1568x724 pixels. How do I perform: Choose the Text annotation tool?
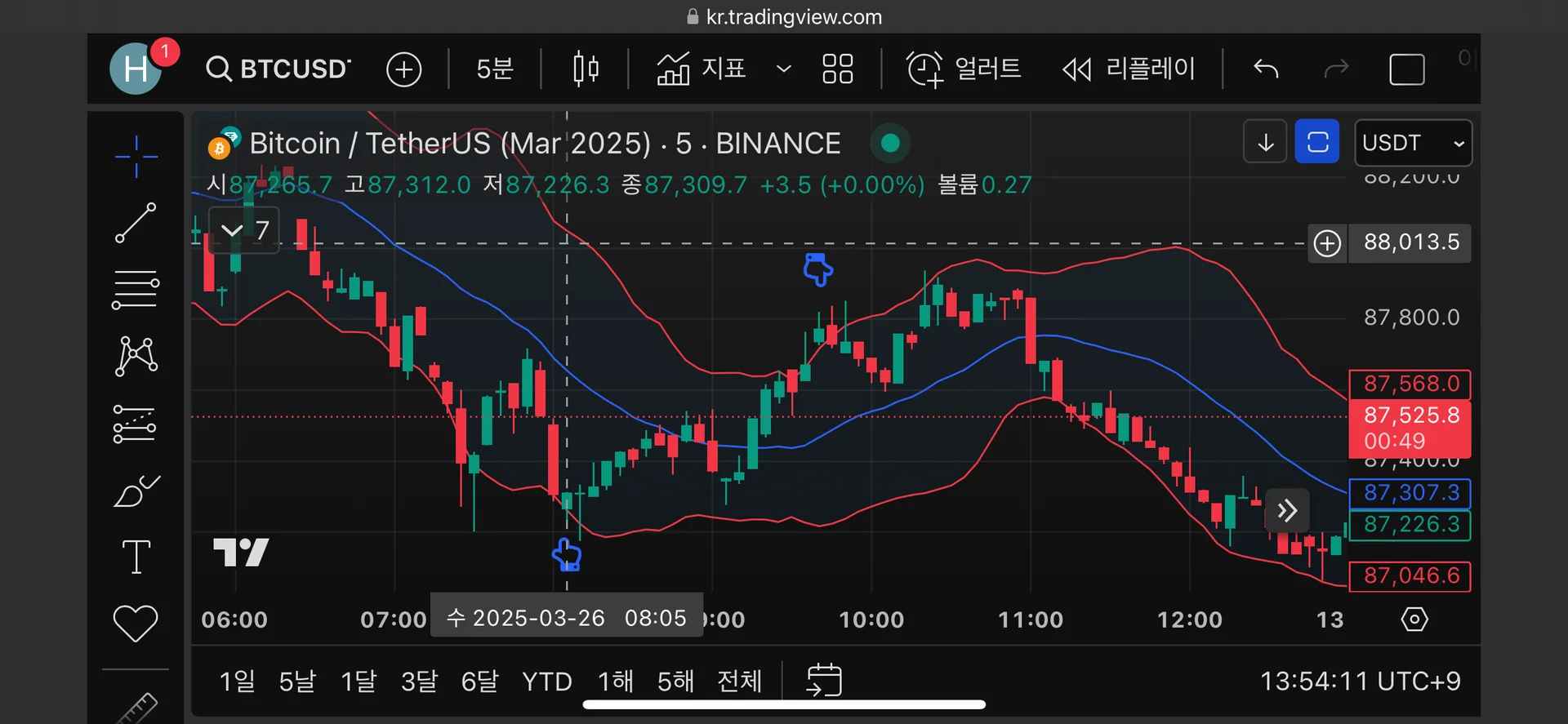click(136, 557)
